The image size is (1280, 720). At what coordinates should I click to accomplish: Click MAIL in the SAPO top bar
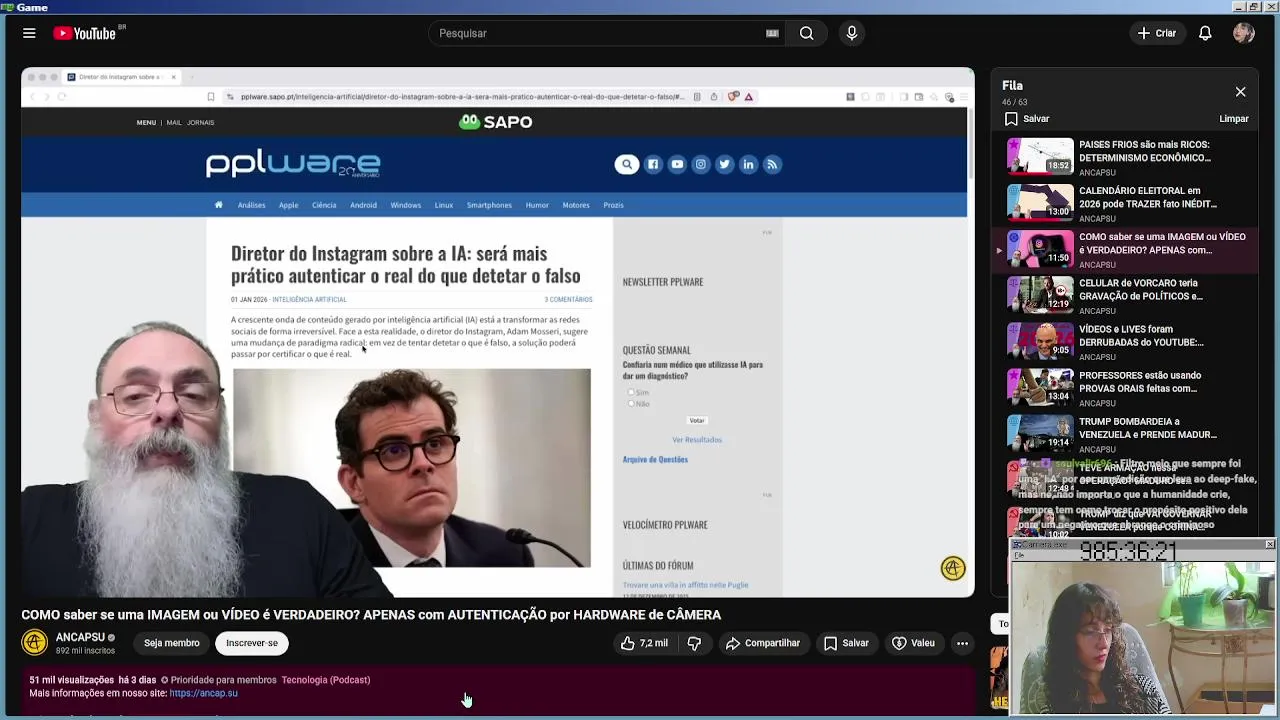coord(174,123)
